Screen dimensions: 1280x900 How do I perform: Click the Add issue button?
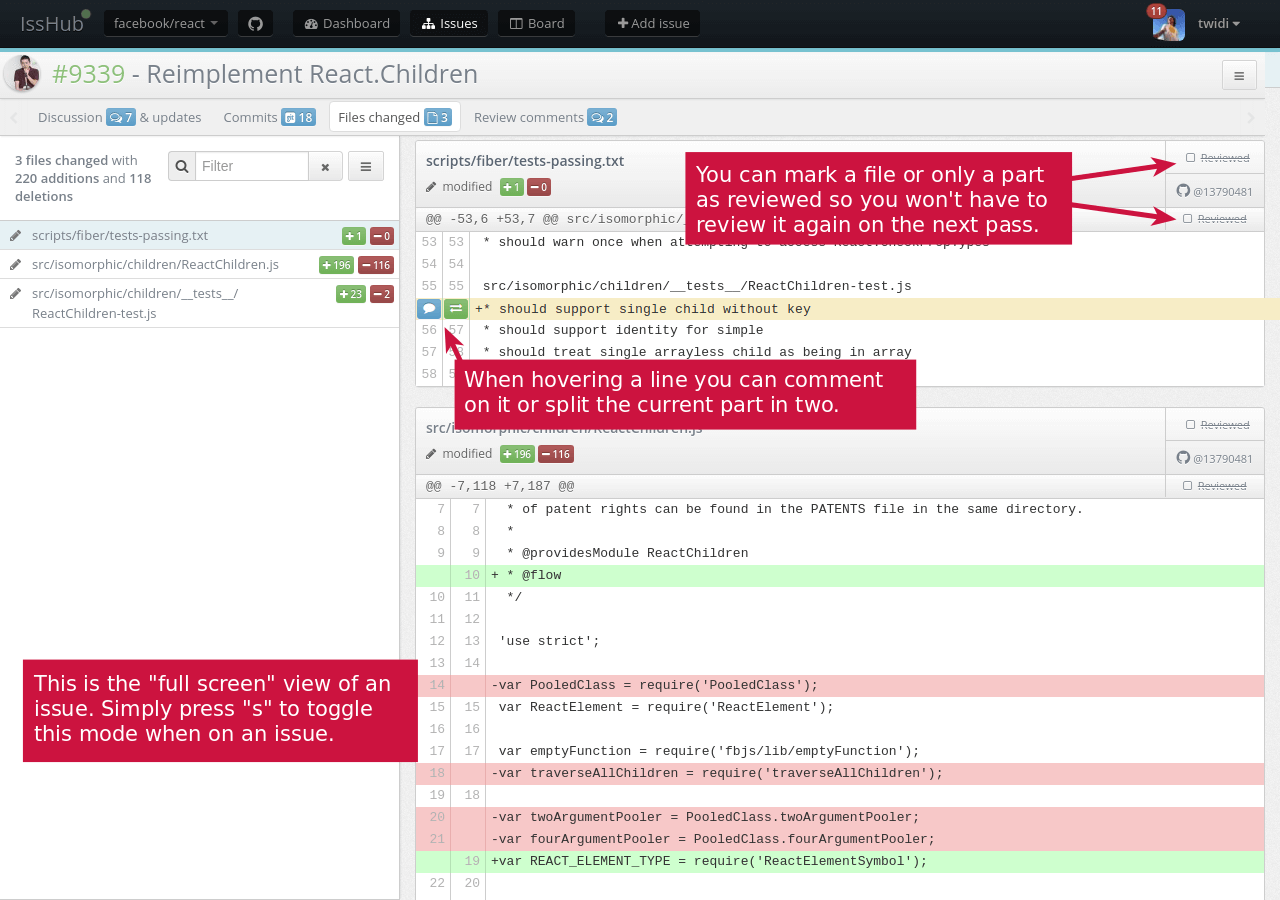[x=653, y=23]
